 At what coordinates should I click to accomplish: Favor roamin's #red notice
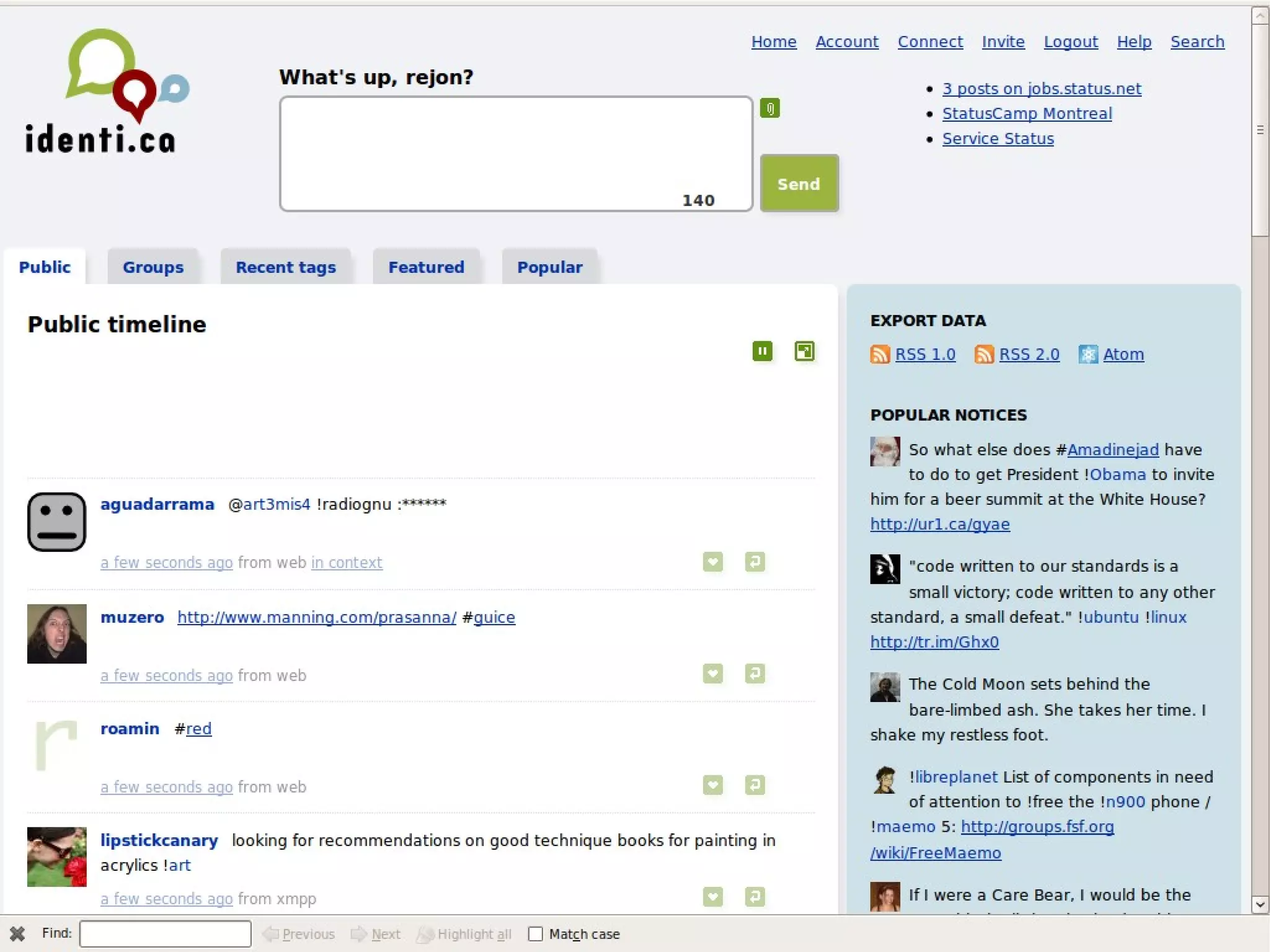pyautogui.click(x=713, y=785)
